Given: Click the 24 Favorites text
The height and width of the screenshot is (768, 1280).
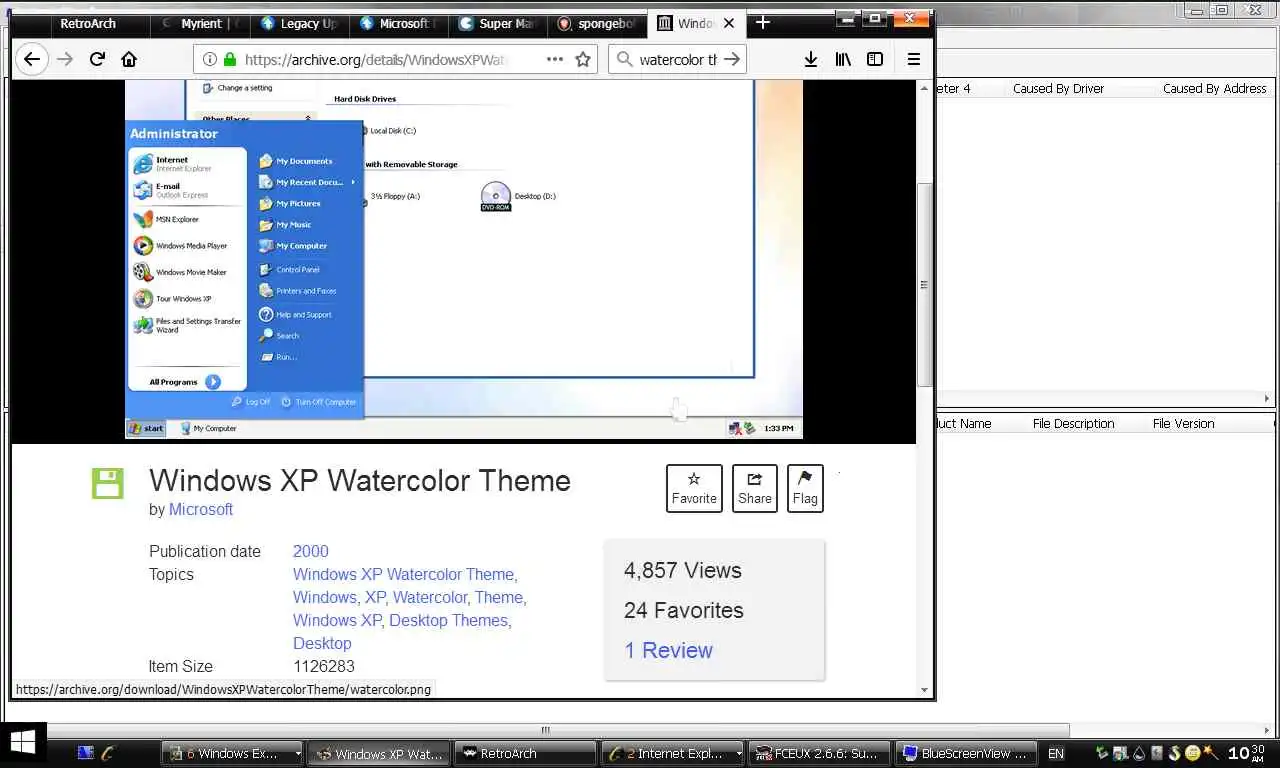Looking at the screenshot, I should pyautogui.click(x=684, y=610).
